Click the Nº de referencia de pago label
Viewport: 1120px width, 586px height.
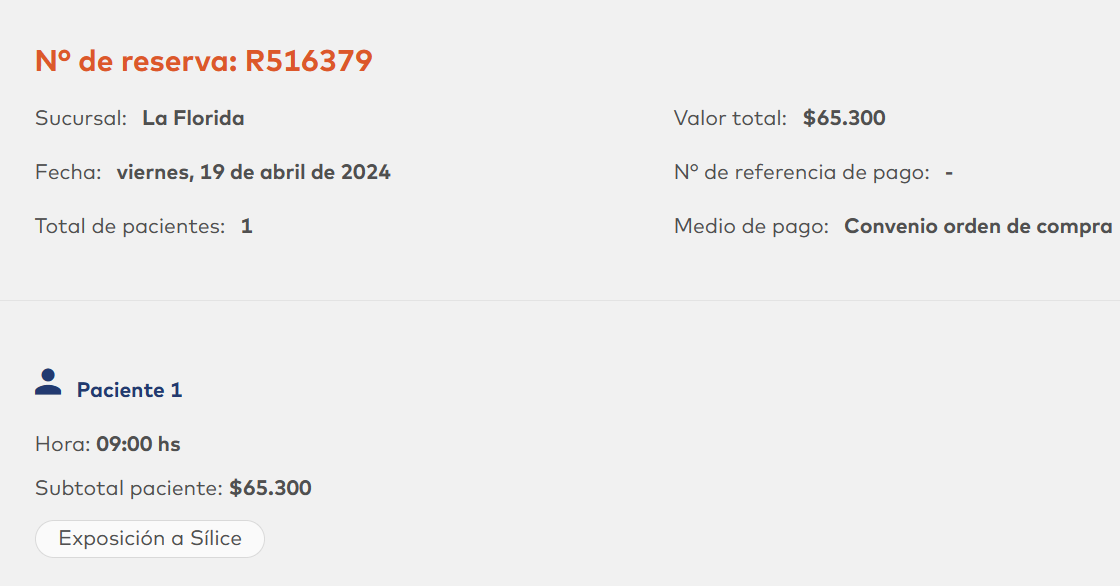tap(802, 172)
